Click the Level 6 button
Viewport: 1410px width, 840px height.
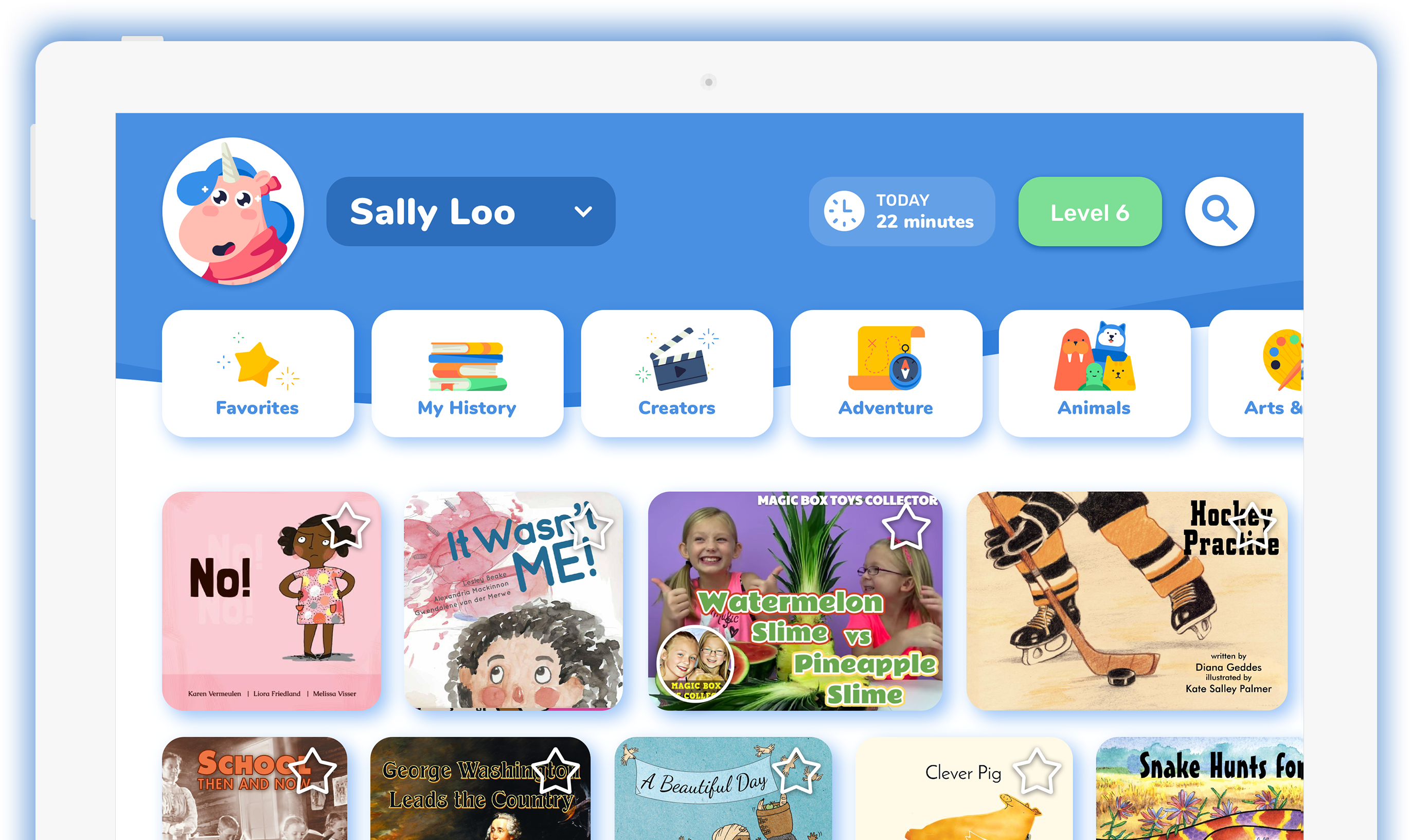[x=1090, y=212]
